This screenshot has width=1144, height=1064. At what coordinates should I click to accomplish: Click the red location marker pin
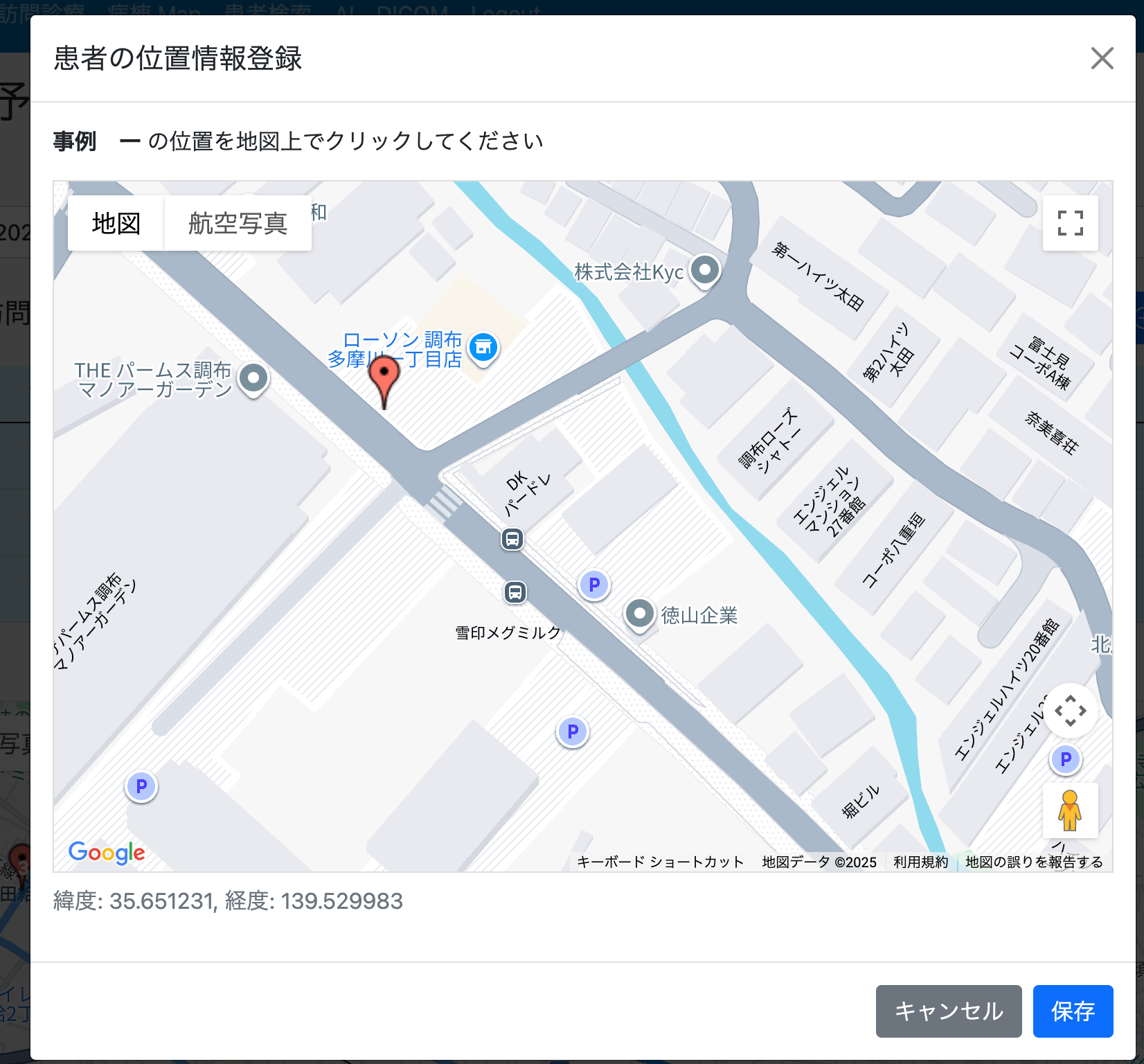pos(384,377)
